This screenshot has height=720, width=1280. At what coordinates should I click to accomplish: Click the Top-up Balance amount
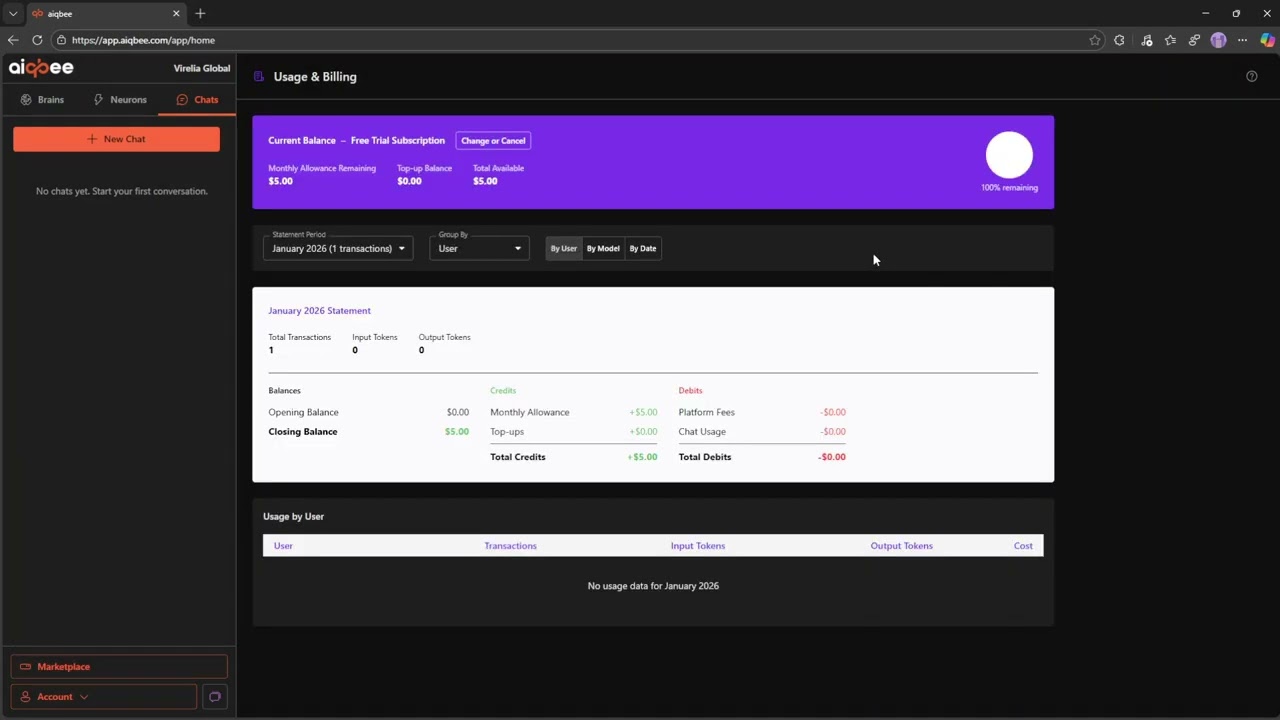pos(409,181)
